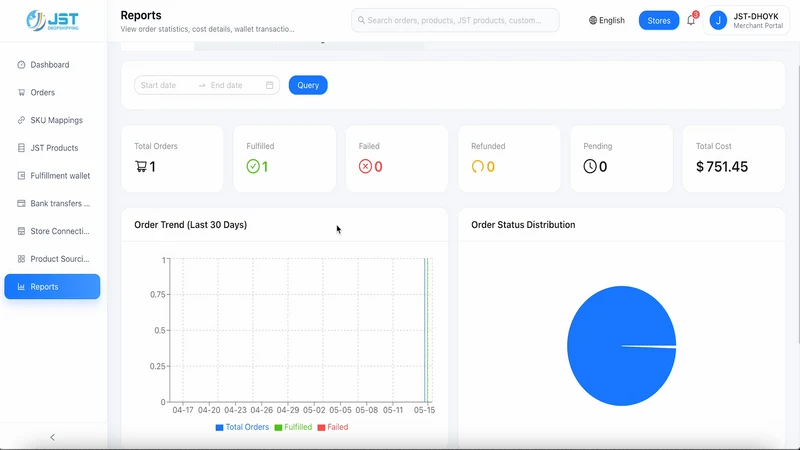800x450 pixels.
Task: Click the globe icon next to English
Action: [593, 20]
